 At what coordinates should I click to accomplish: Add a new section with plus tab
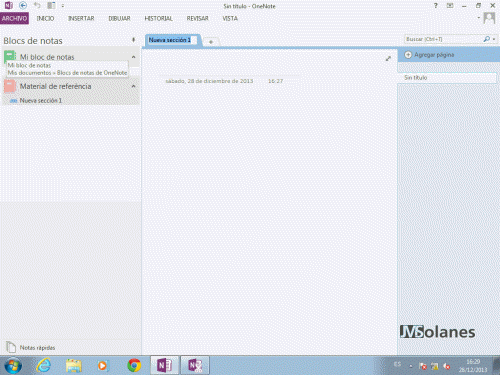click(211, 42)
